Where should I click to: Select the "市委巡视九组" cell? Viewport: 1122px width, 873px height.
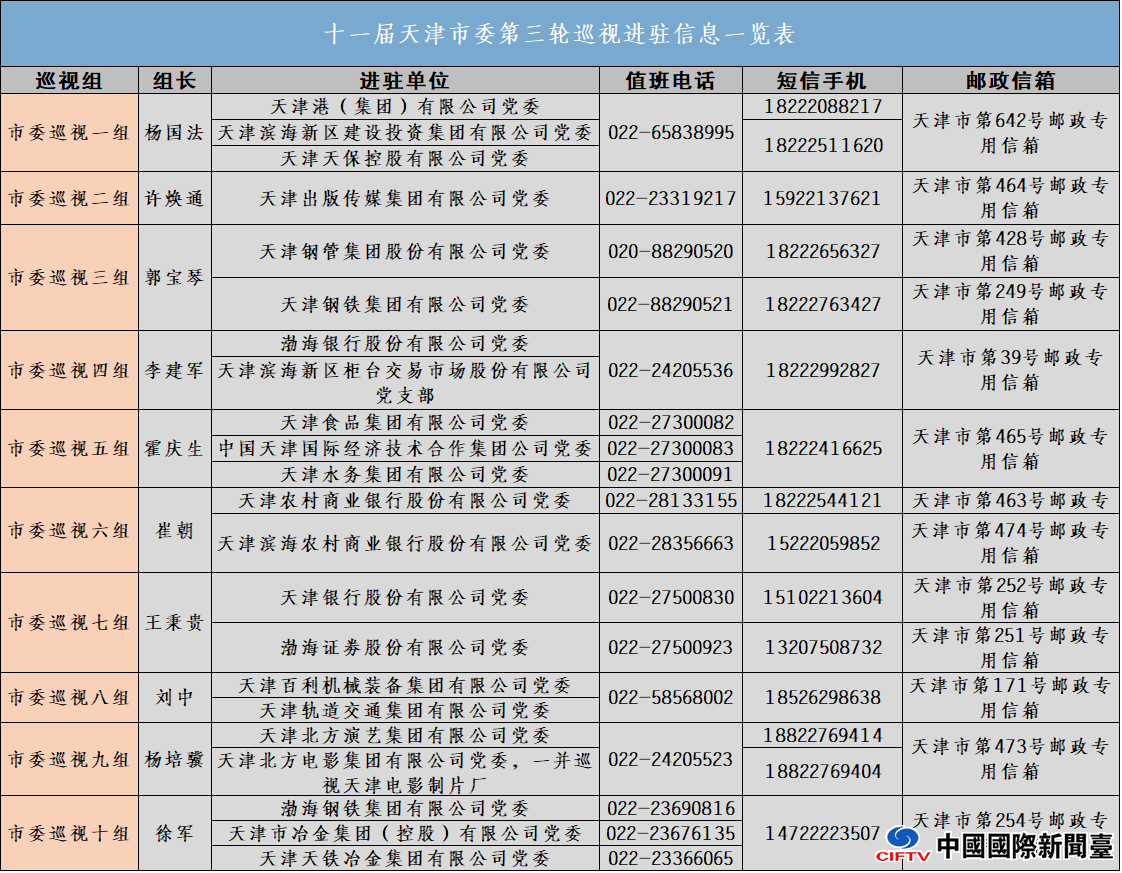point(69,759)
